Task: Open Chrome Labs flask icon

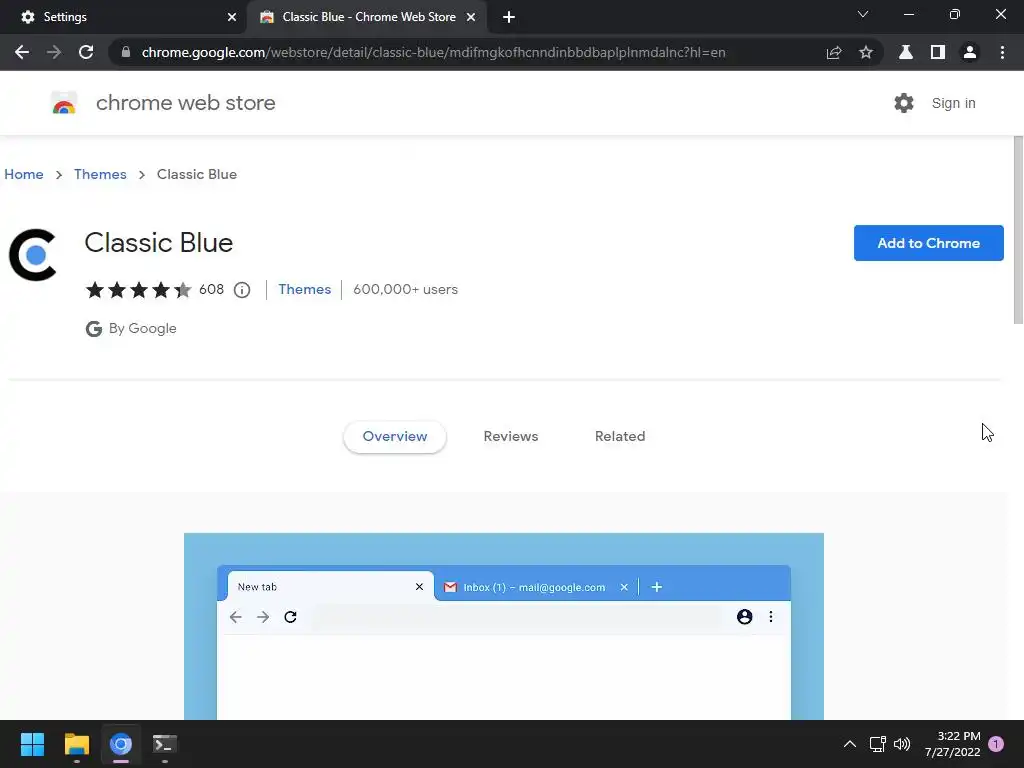Action: pyautogui.click(x=906, y=52)
